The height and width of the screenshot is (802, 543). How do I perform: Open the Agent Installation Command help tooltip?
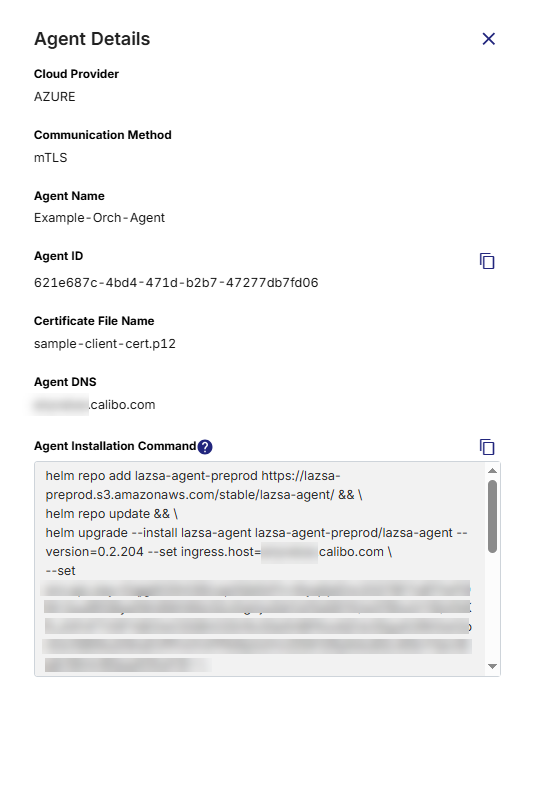click(205, 447)
